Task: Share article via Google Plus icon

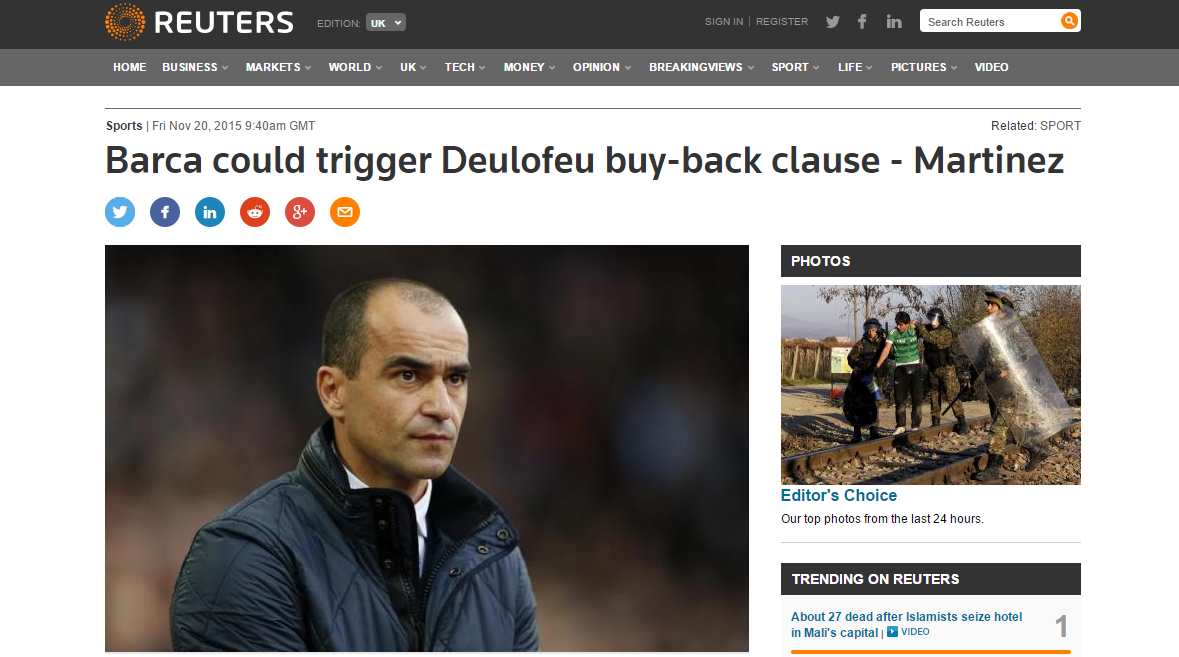Action: [x=300, y=212]
